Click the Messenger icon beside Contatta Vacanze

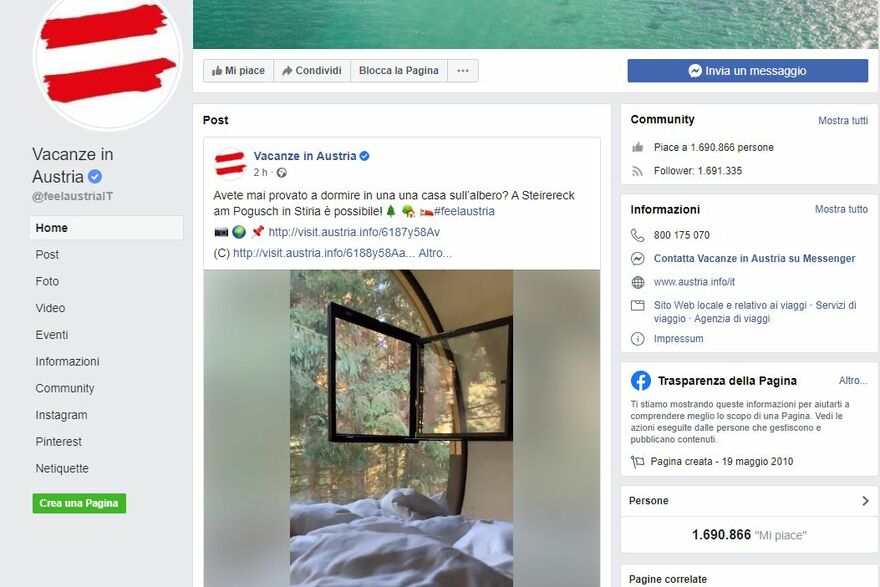[x=638, y=259]
